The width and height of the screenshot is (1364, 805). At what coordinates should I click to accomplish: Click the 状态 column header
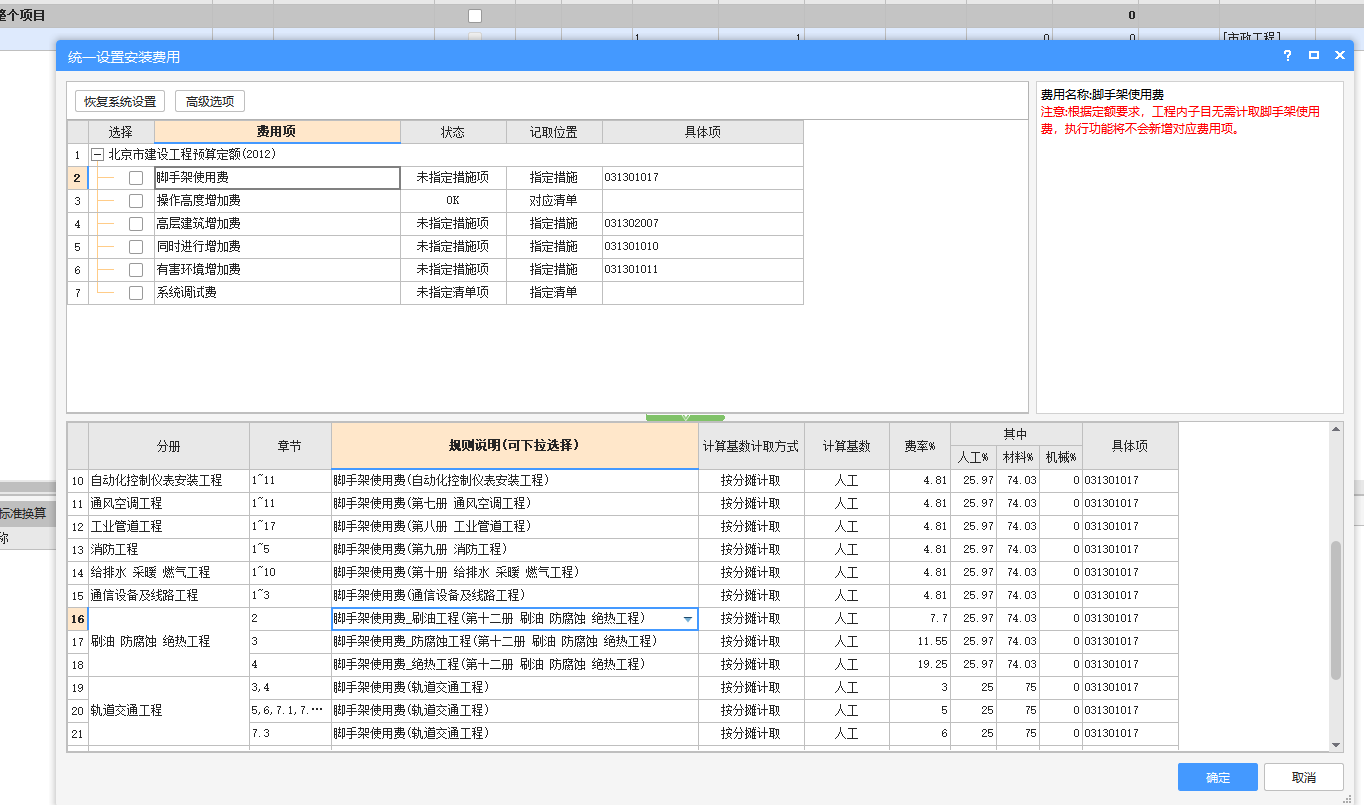coord(453,132)
